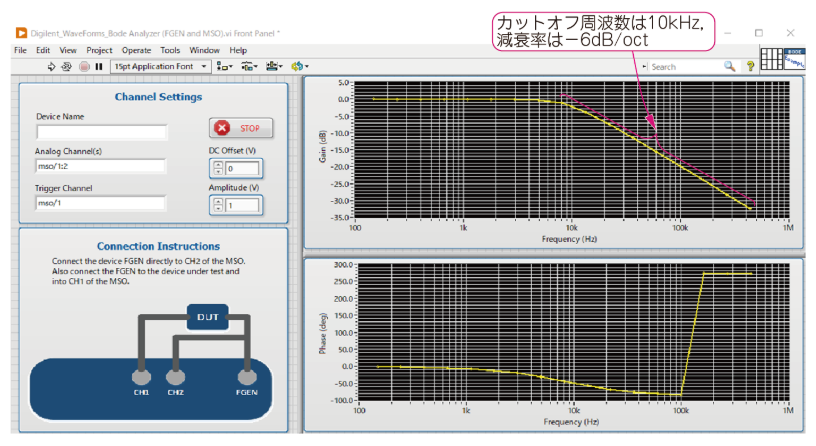Open the Tools menu
Viewport: 816px width, 446px height.
[170, 50]
